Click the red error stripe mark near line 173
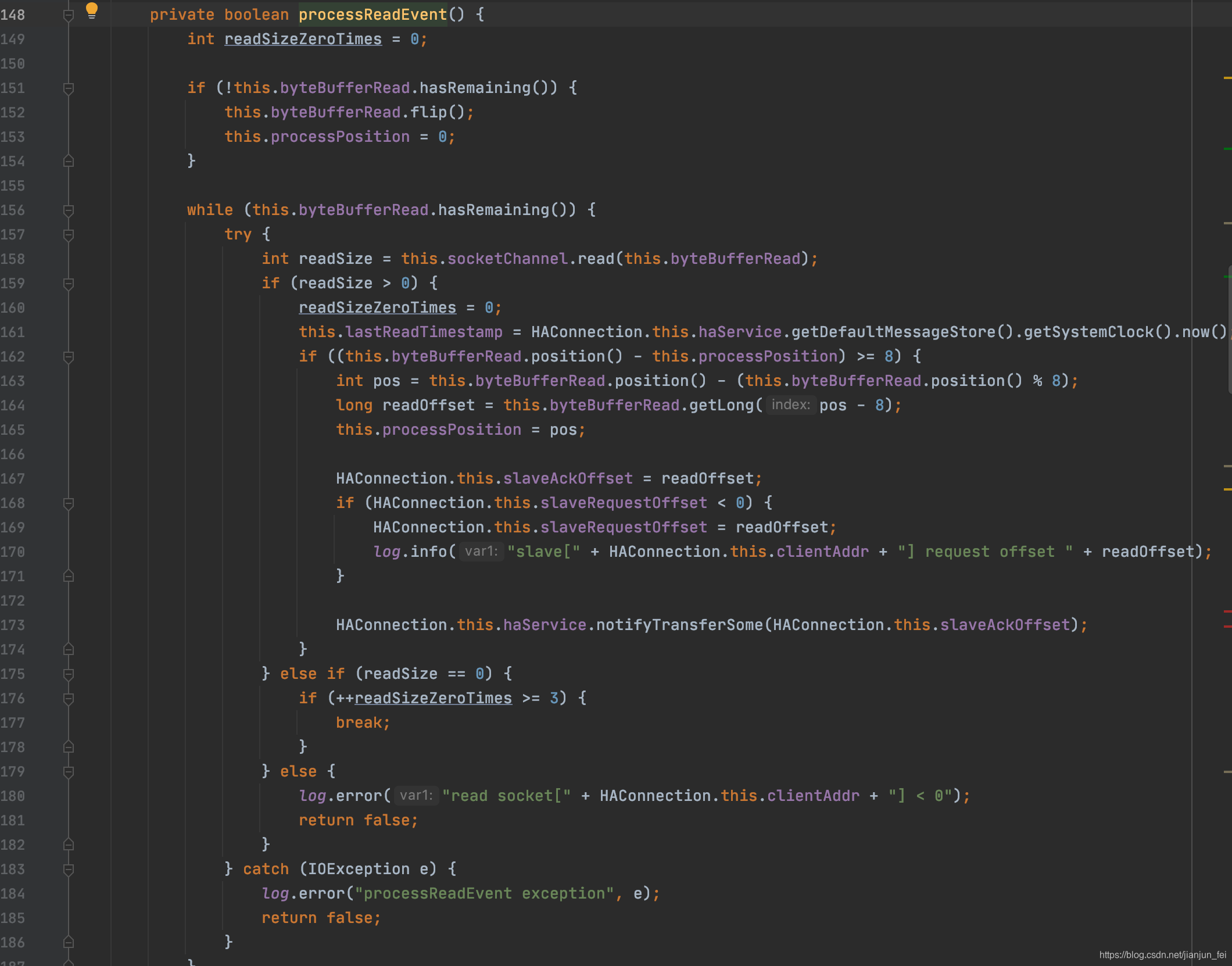This screenshot has width=1232, height=966. point(1227,626)
